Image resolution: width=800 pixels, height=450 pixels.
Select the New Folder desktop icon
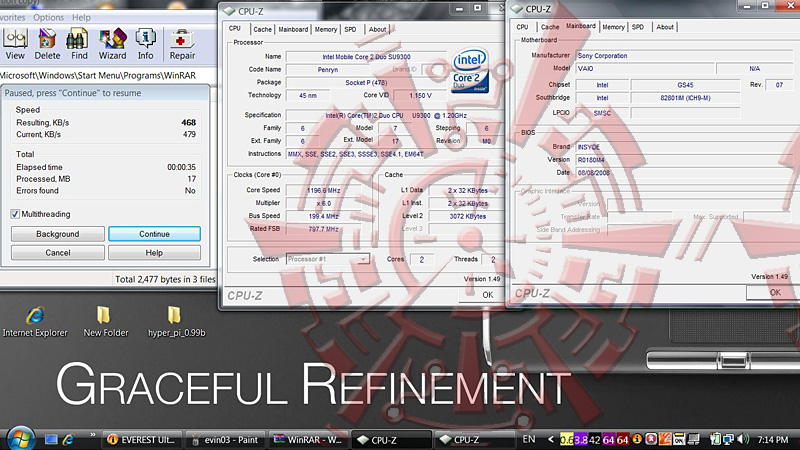[106, 322]
